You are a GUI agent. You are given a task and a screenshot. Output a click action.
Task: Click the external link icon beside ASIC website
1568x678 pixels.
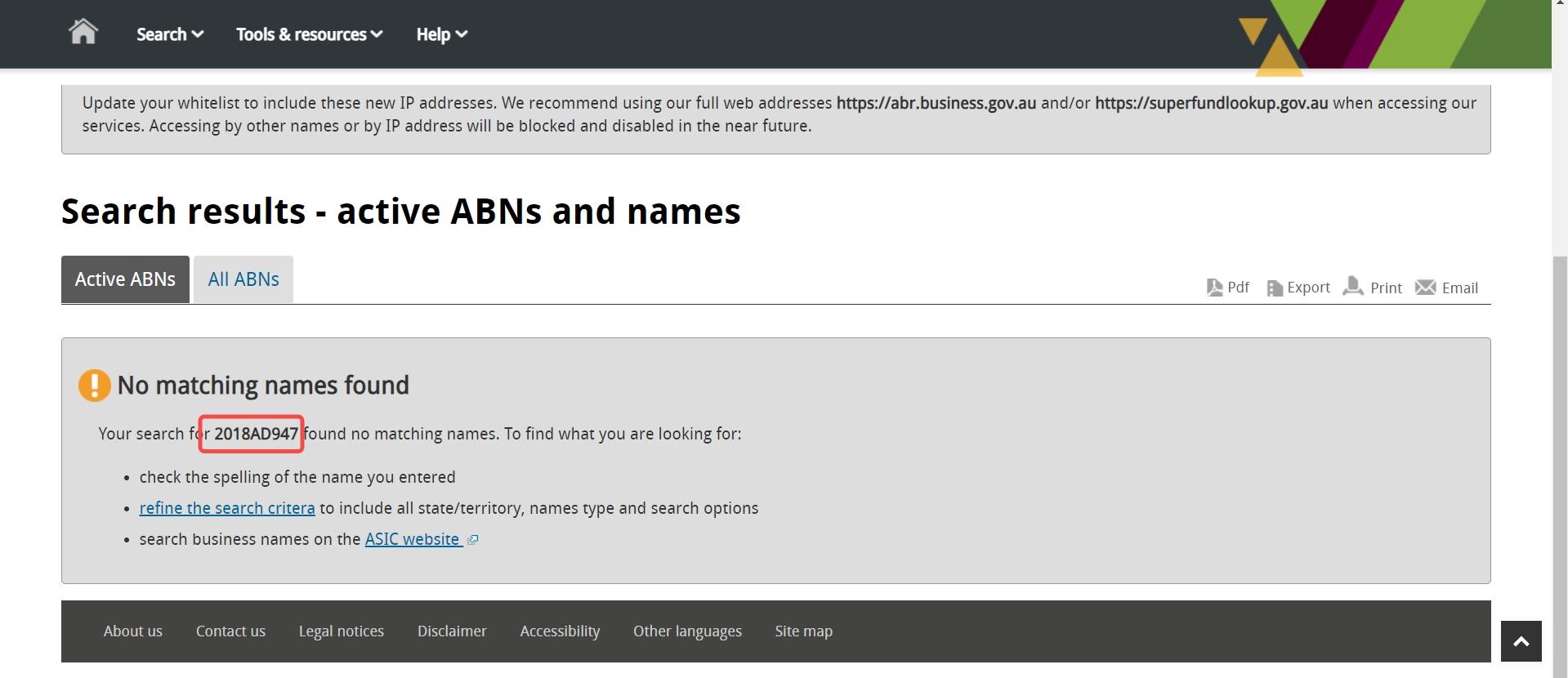(x=472, y=540)
